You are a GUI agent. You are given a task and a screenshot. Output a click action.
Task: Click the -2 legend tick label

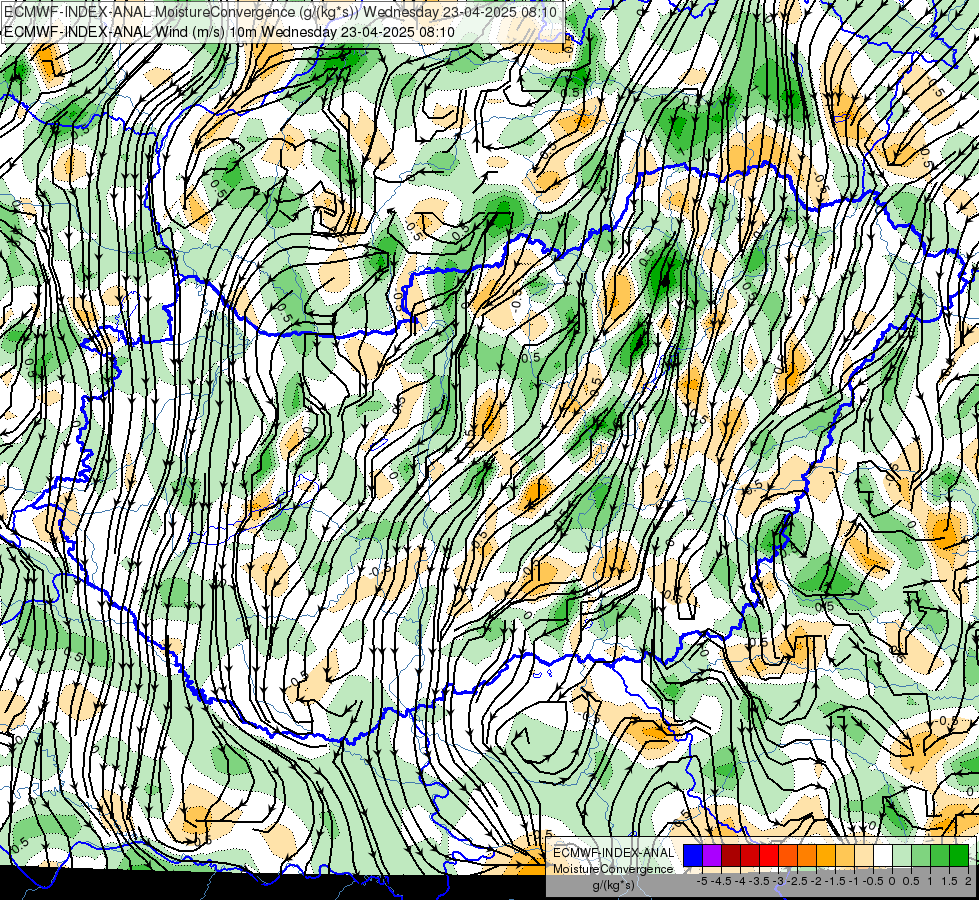pyautogui.click(x=816, y=881)
